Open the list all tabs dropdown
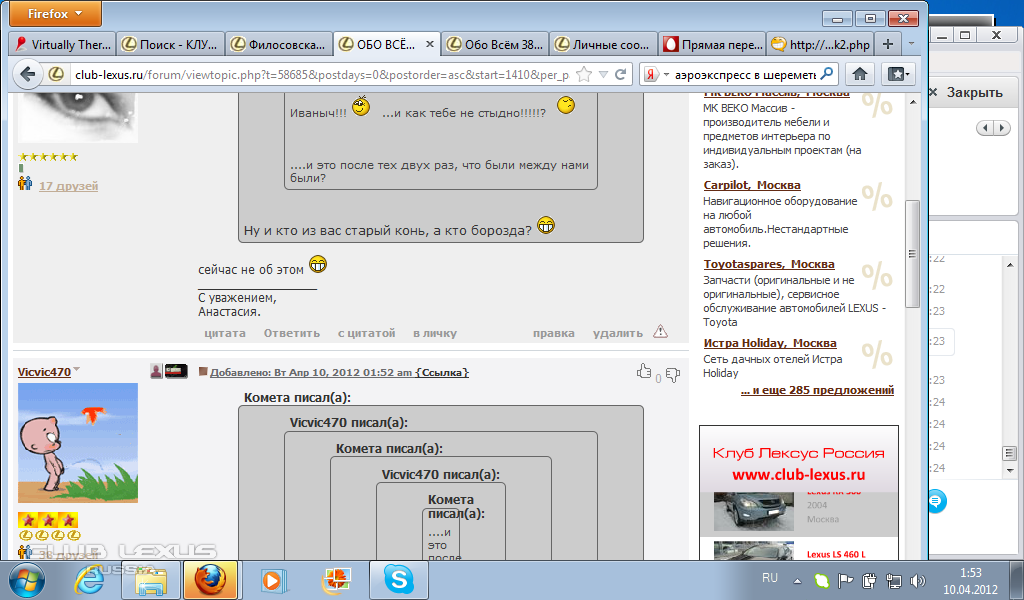The height and width of the screenshot is (600, 1024). pyautogui.click(x=912, y=44)
